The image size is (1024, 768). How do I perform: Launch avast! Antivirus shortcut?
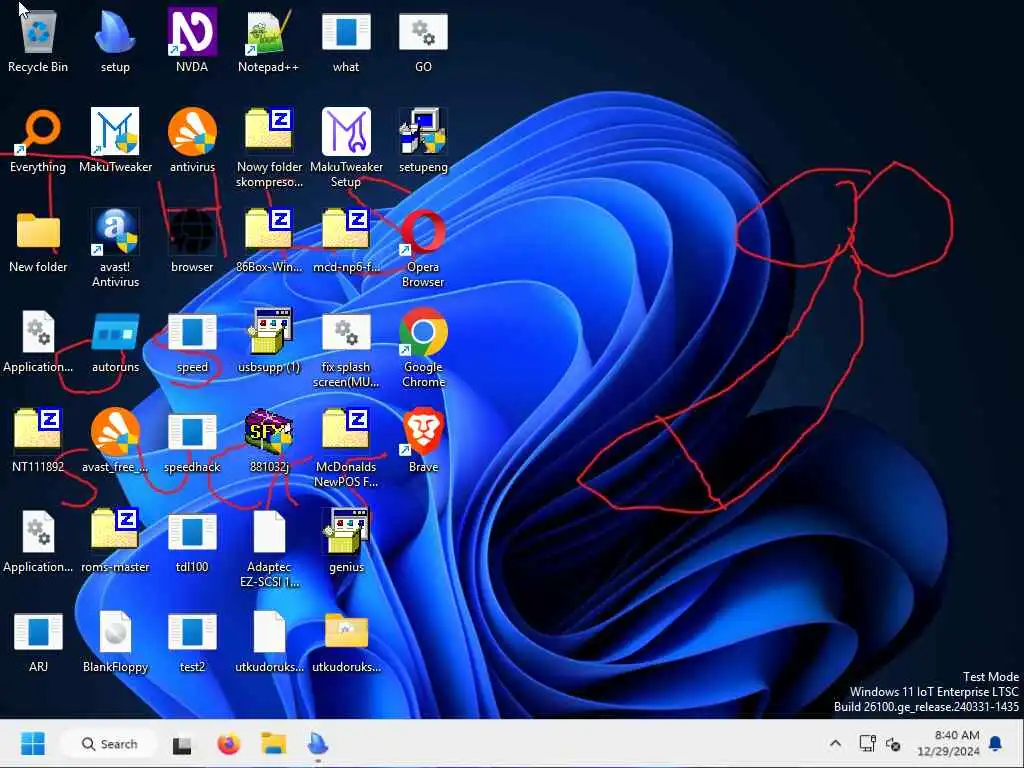(115, 248)
